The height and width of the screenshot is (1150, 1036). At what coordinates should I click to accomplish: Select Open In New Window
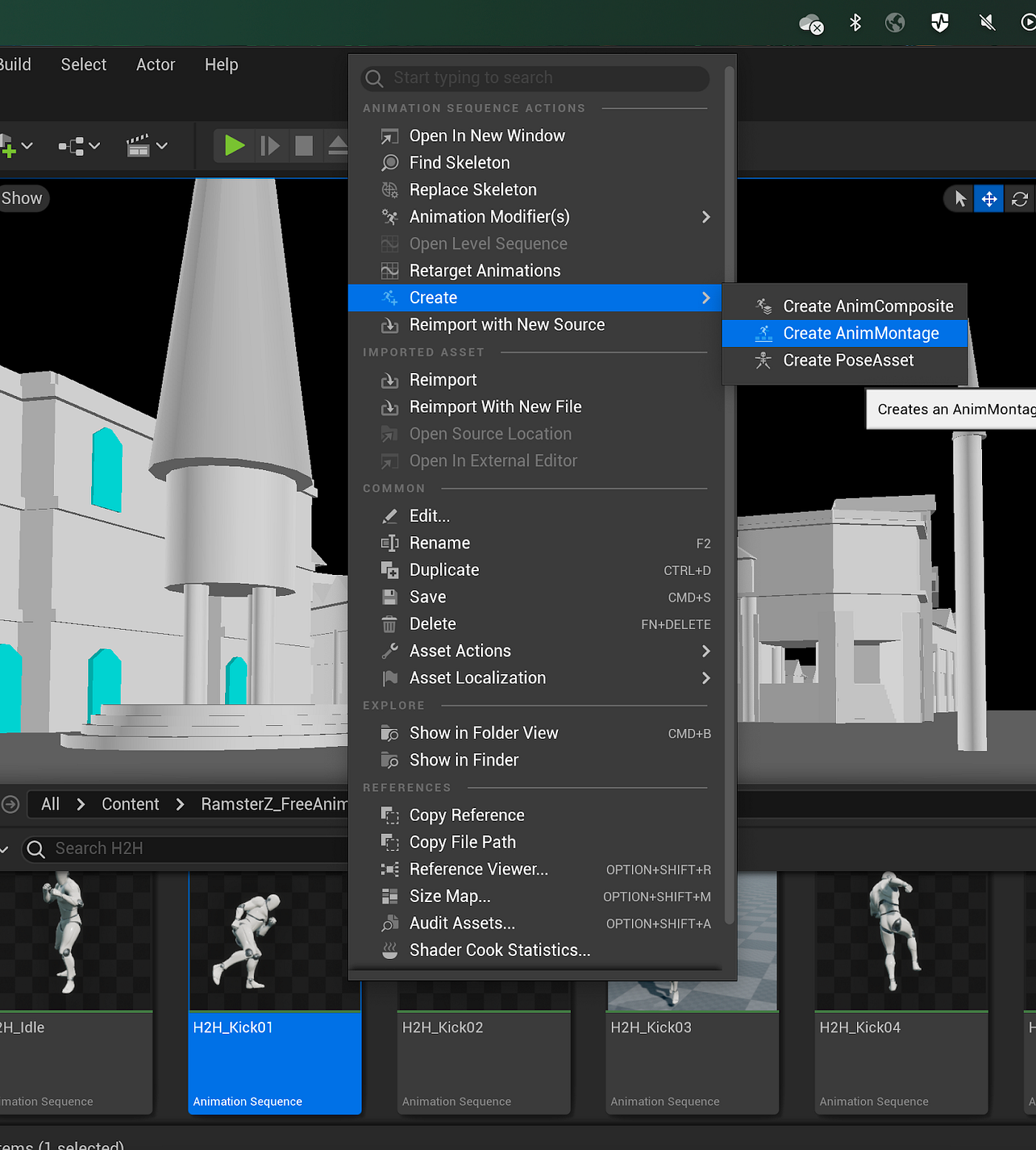pos(535,136)
